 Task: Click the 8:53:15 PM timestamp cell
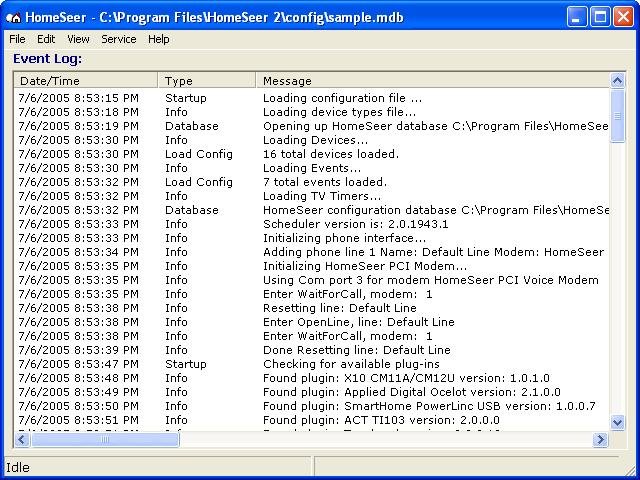pyautogui.click(x=78, y=98)
